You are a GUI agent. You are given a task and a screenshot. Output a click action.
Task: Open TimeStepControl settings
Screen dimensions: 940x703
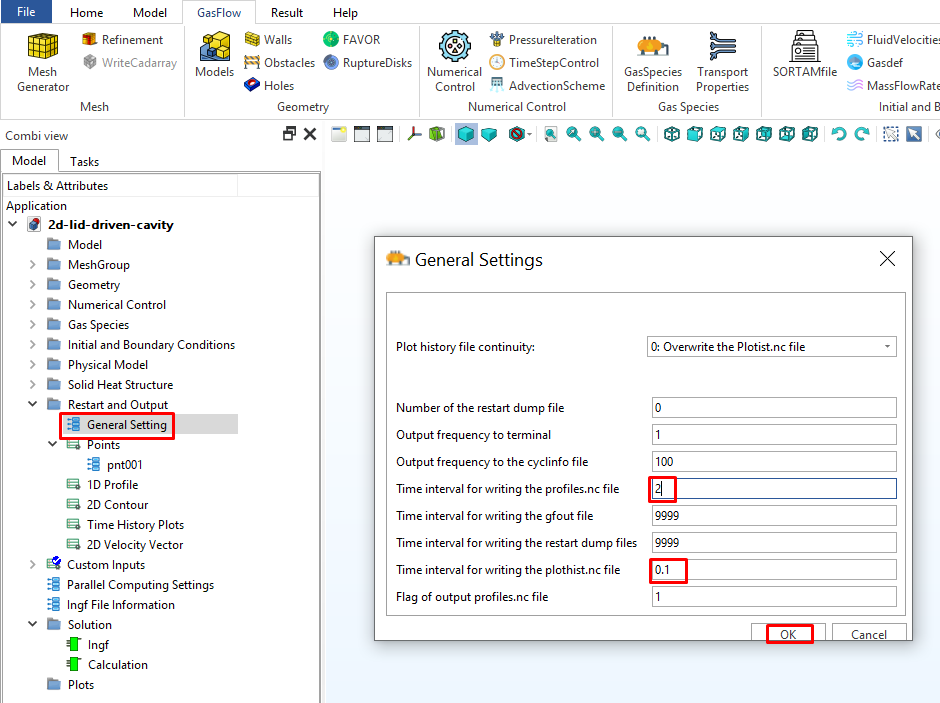pyautogui.click(x=544, y=63)
